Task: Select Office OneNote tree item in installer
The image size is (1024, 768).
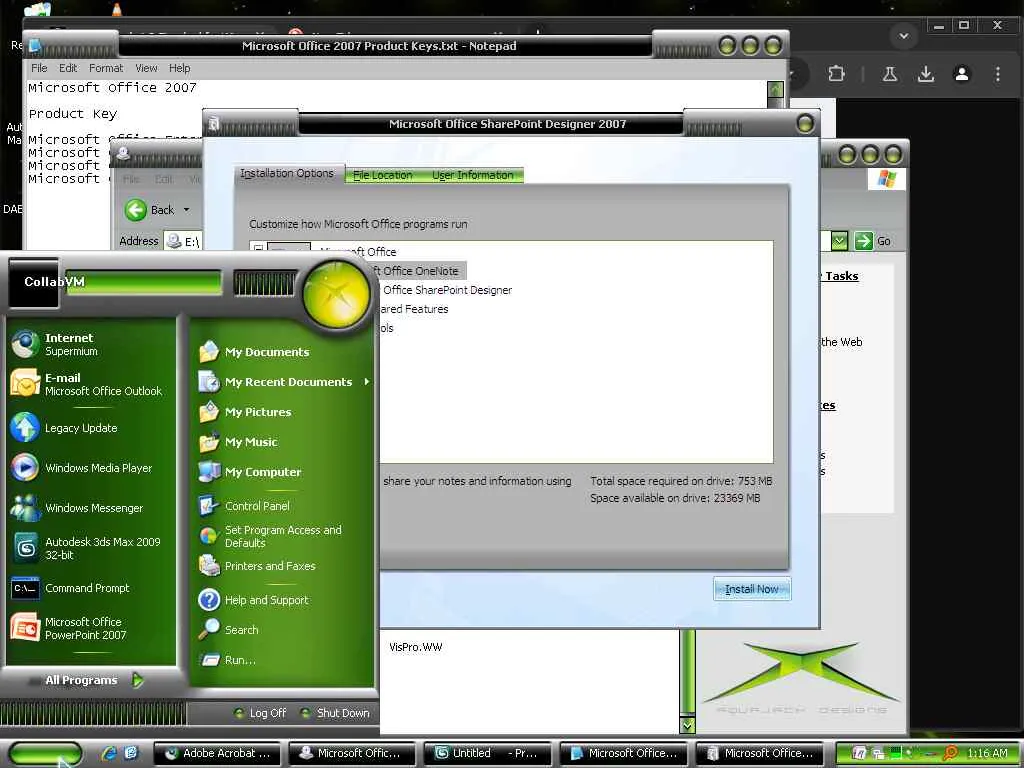Action: (x=421, y=271)
